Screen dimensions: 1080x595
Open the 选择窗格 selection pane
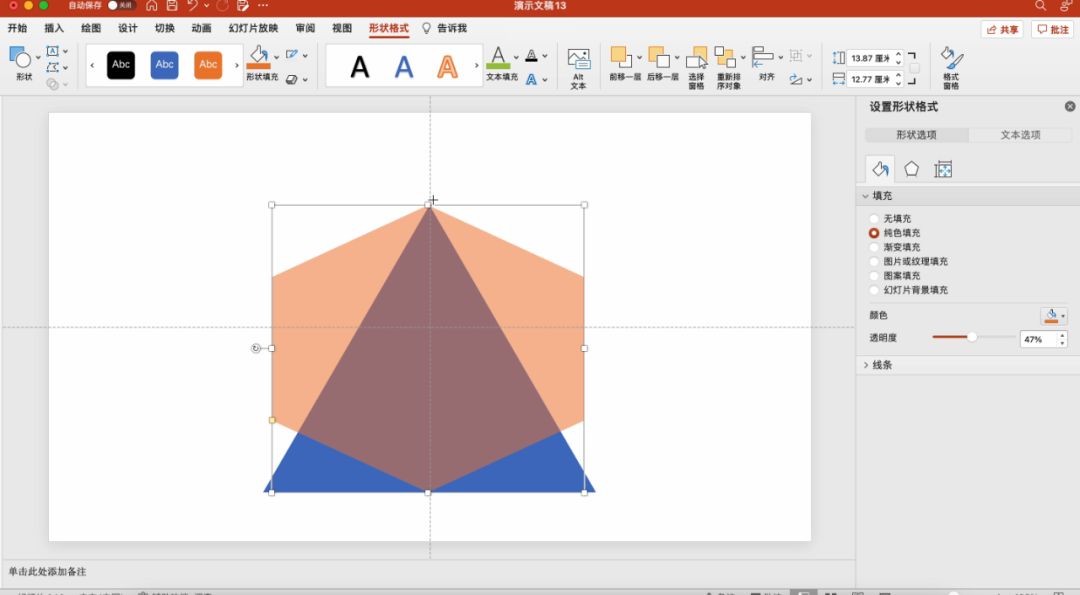tap(697, 58)
